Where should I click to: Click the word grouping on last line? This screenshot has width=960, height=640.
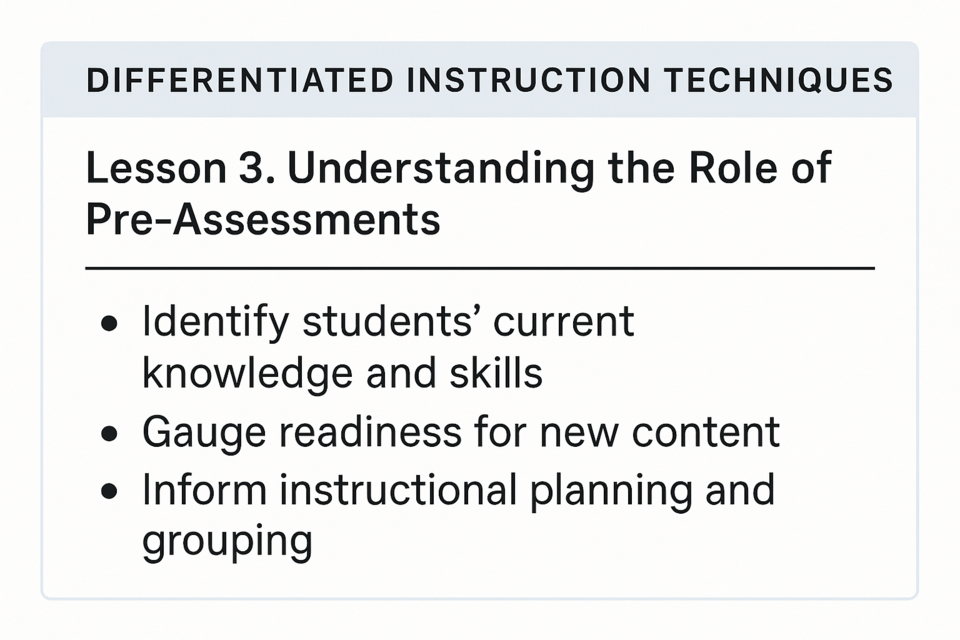[227, 541]
